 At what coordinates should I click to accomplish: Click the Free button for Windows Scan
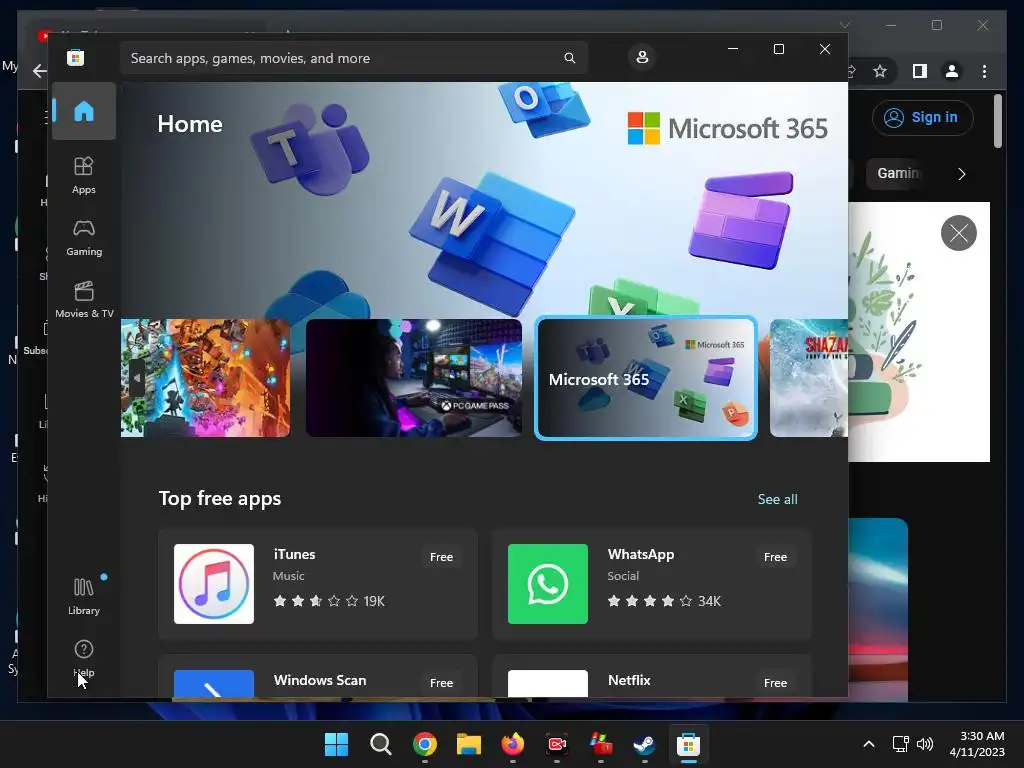click(441, 682)
